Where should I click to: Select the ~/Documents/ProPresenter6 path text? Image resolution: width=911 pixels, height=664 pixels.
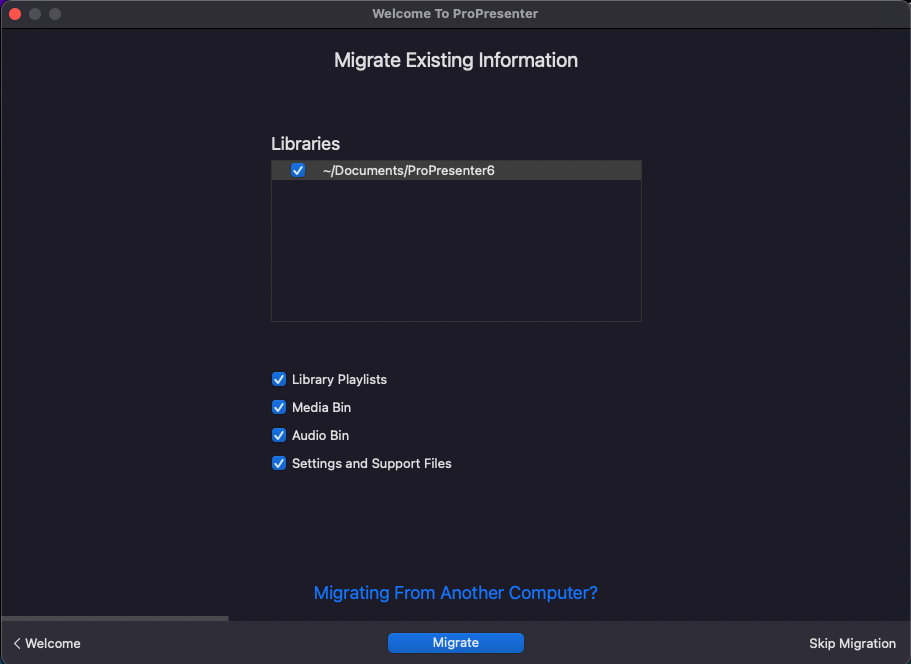coord(408,170)
